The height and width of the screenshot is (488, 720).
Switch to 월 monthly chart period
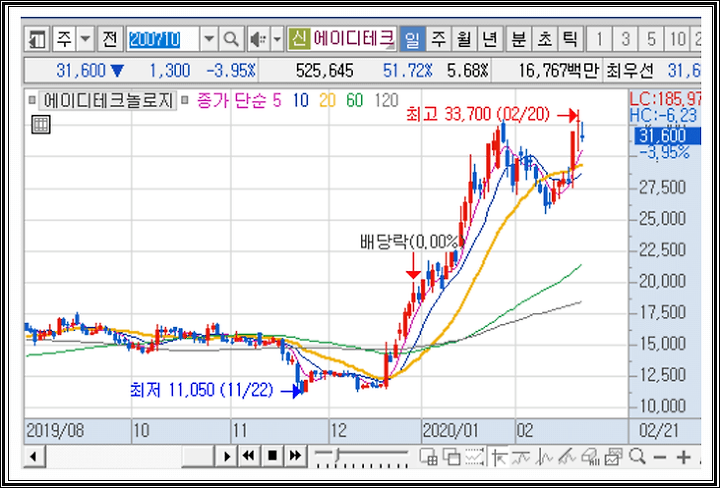point(464,40)
